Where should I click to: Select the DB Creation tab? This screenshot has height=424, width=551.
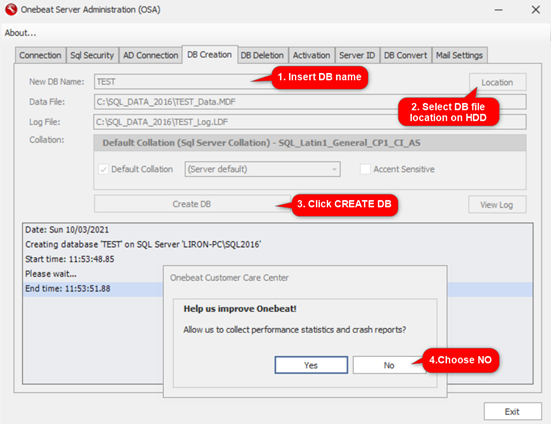point(209,55)
